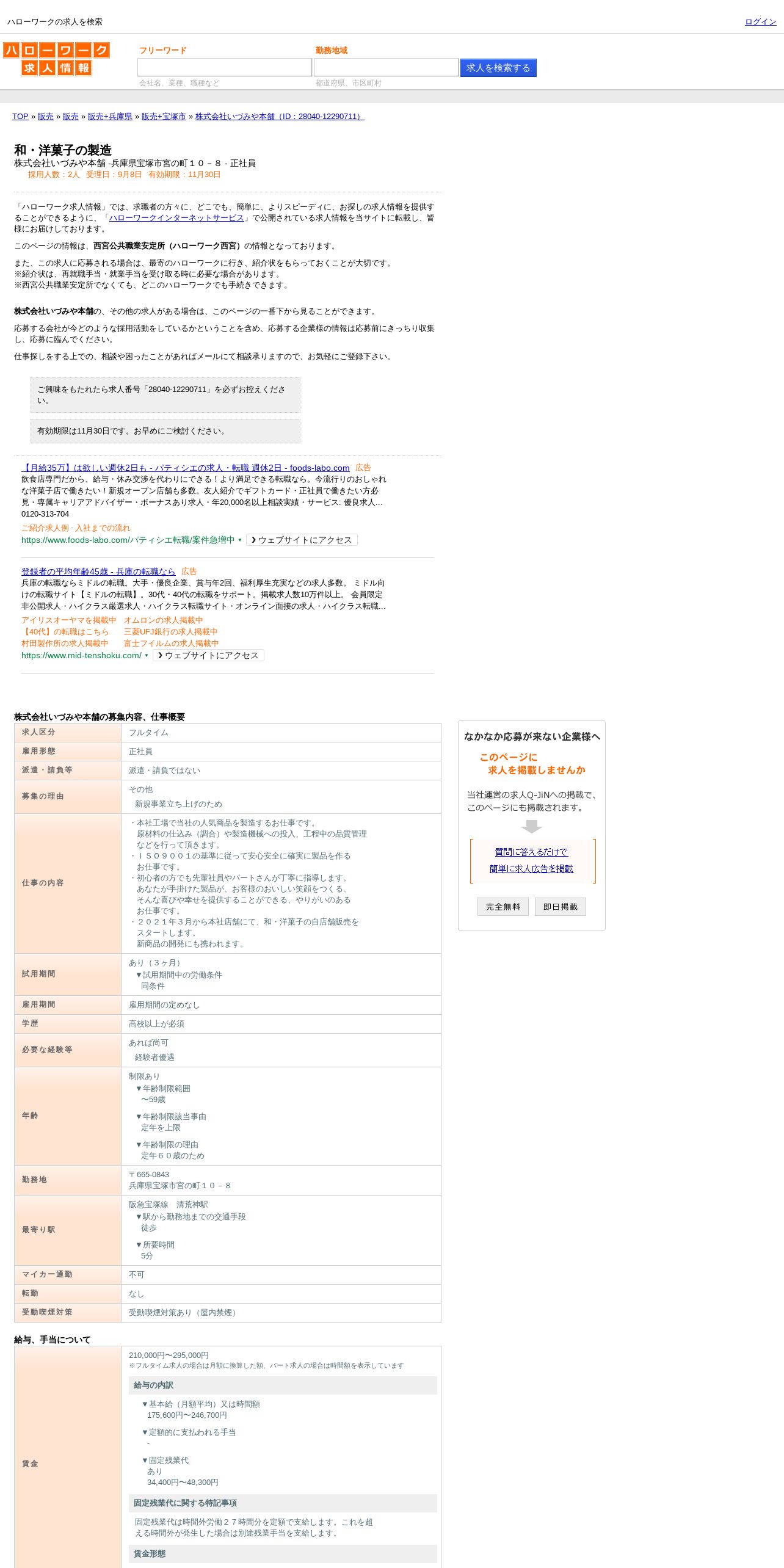The height and width of the screenshot is (1568, 784).
Task: Click 新規事業立ち上げのため text
Action: point(178,804)
